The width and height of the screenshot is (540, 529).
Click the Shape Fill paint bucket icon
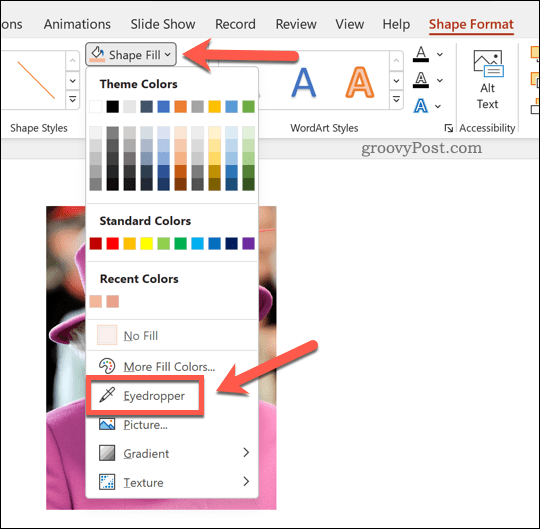point(97,54)
